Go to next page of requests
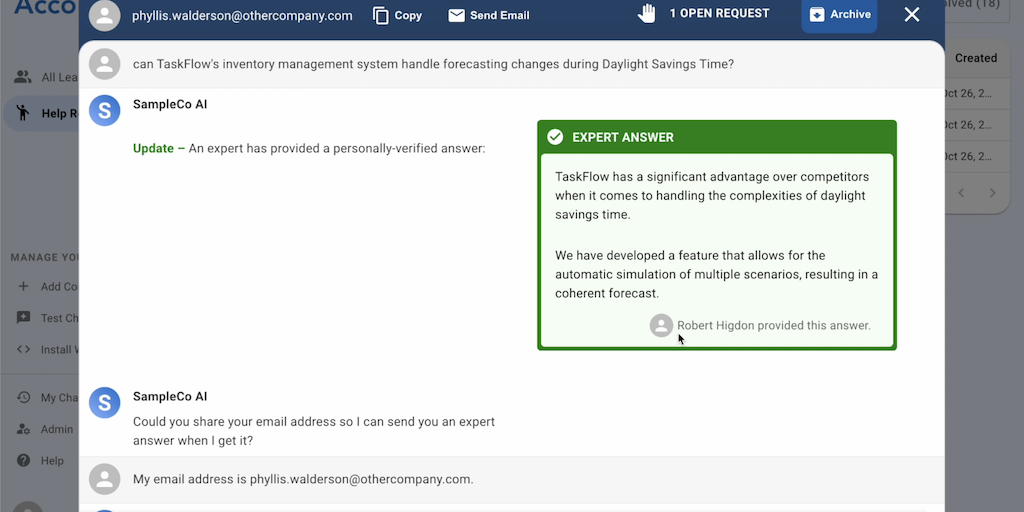1024x512 pixels. tap(992, 192)
